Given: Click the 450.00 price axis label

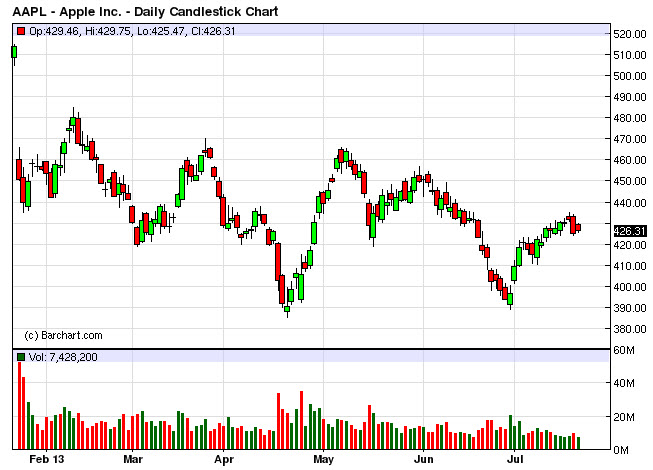Looking at the screenshot, I should coord(630,182).
